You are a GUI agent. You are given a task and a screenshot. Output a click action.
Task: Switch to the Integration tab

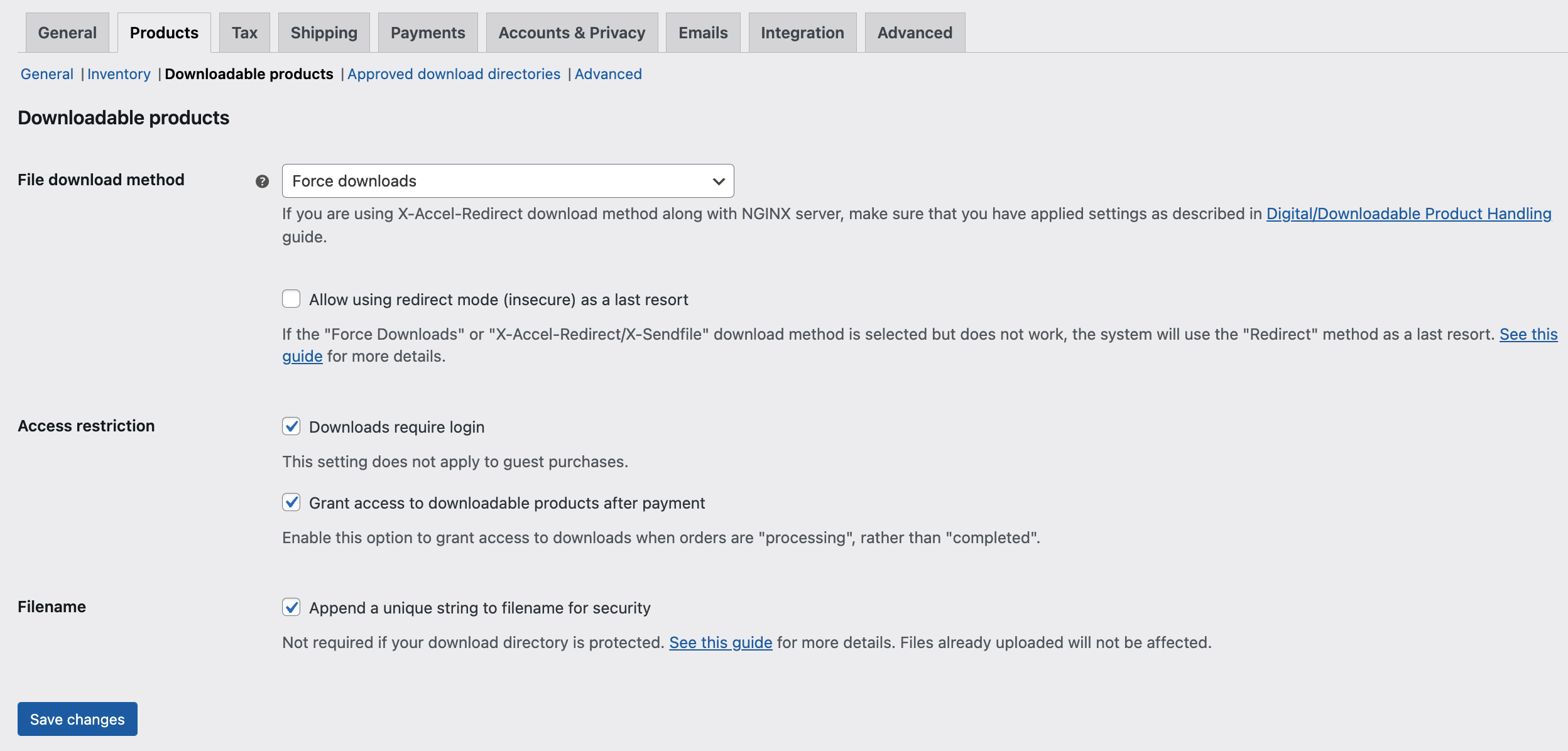[802, 32]
